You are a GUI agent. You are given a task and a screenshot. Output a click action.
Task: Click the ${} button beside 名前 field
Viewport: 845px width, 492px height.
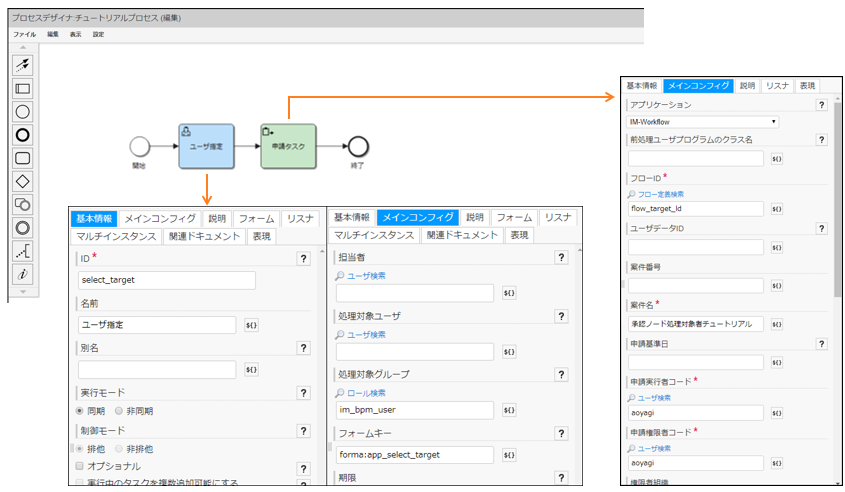pyautogui.click(x=251, y=325)
